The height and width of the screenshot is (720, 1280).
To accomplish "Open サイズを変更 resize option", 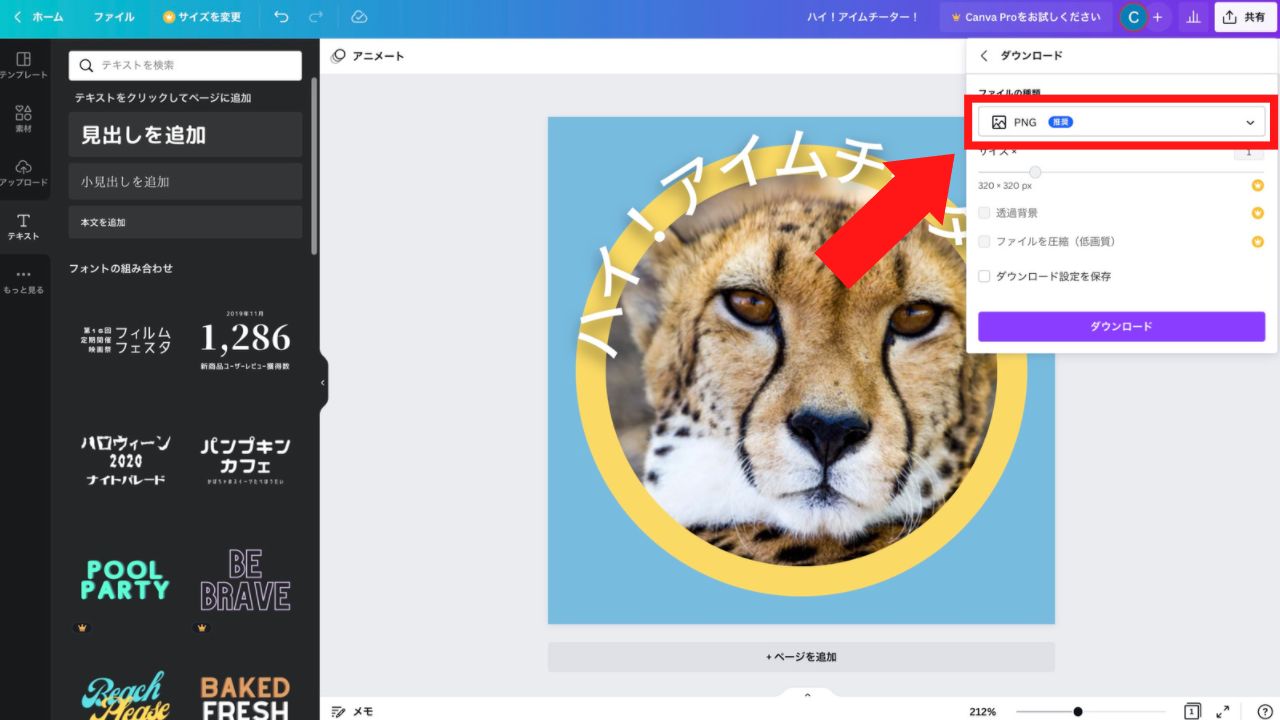I will click(x=201, y=17).
